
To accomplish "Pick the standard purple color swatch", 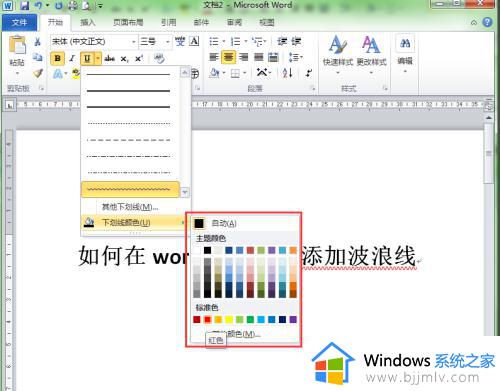I will coord(293,320).
